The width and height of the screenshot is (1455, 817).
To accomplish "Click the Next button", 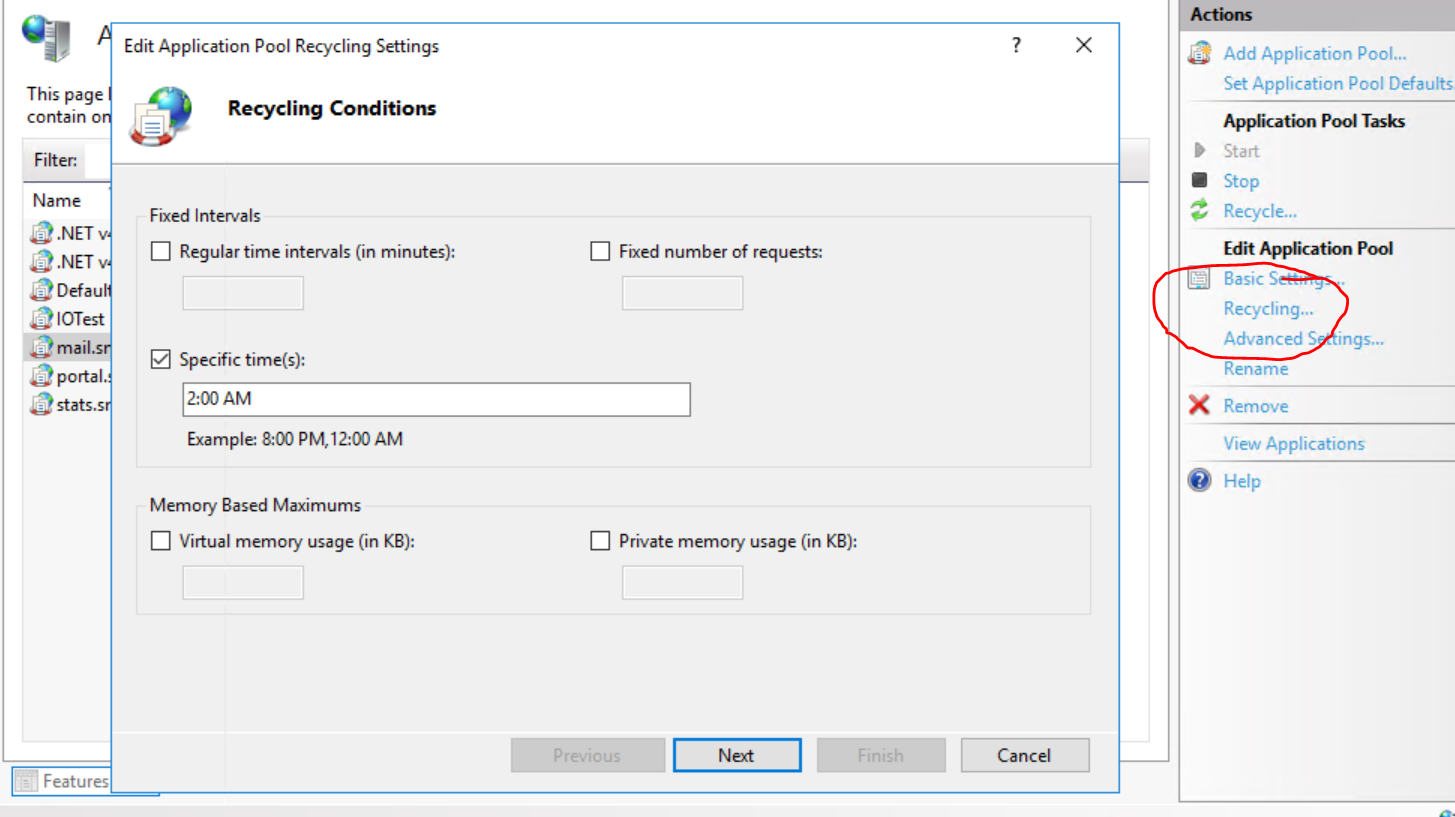I will point(736,756).
